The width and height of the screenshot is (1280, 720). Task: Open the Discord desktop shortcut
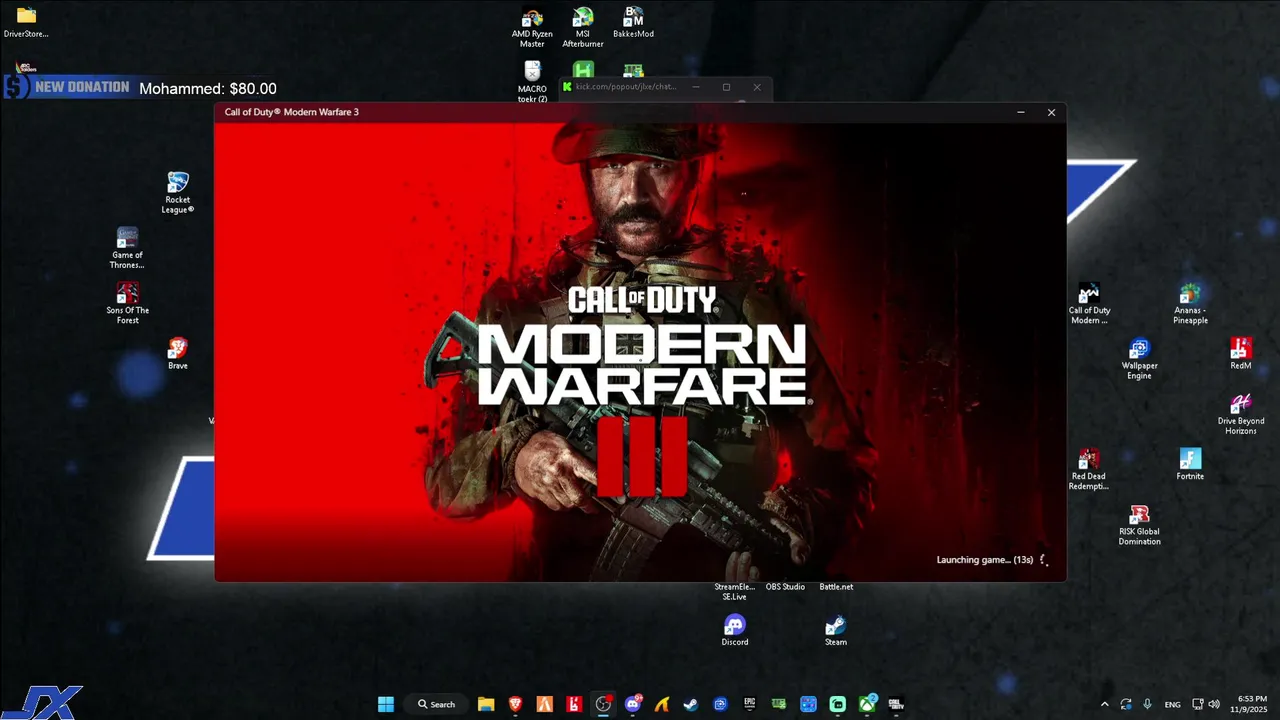(735, 631)
